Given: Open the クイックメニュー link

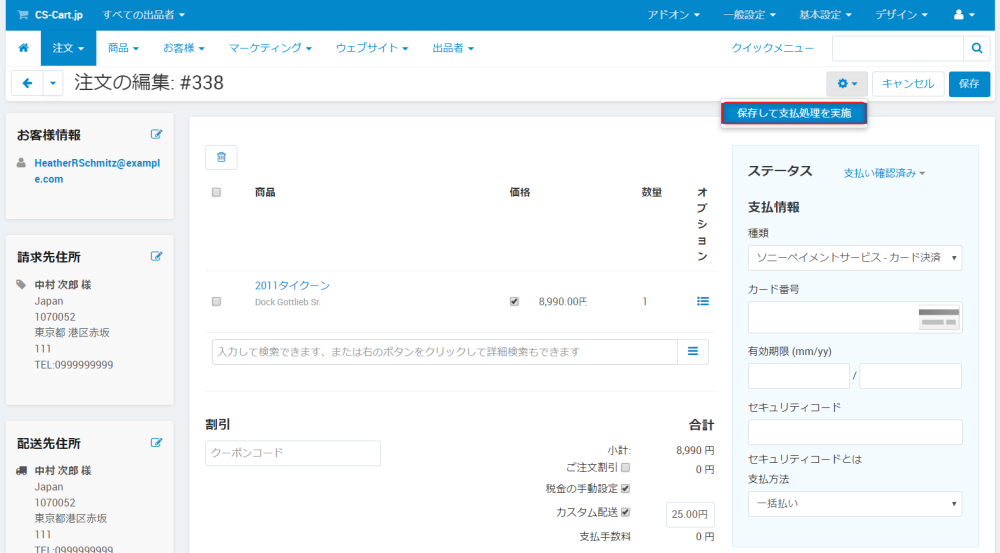Looking at the screenshot, I should point(772,48).
